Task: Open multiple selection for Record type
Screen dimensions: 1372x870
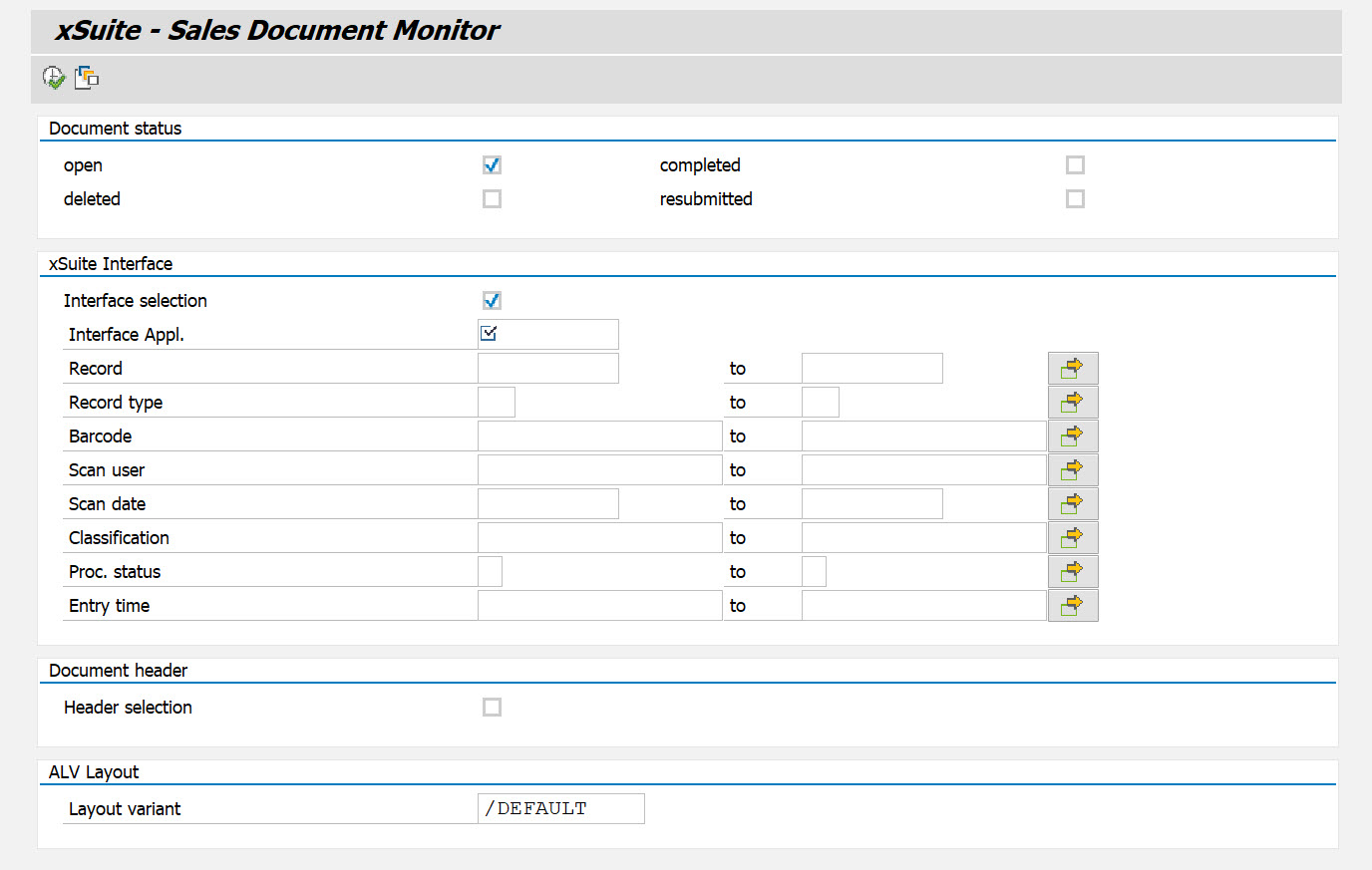Action: coord(1072,401)
